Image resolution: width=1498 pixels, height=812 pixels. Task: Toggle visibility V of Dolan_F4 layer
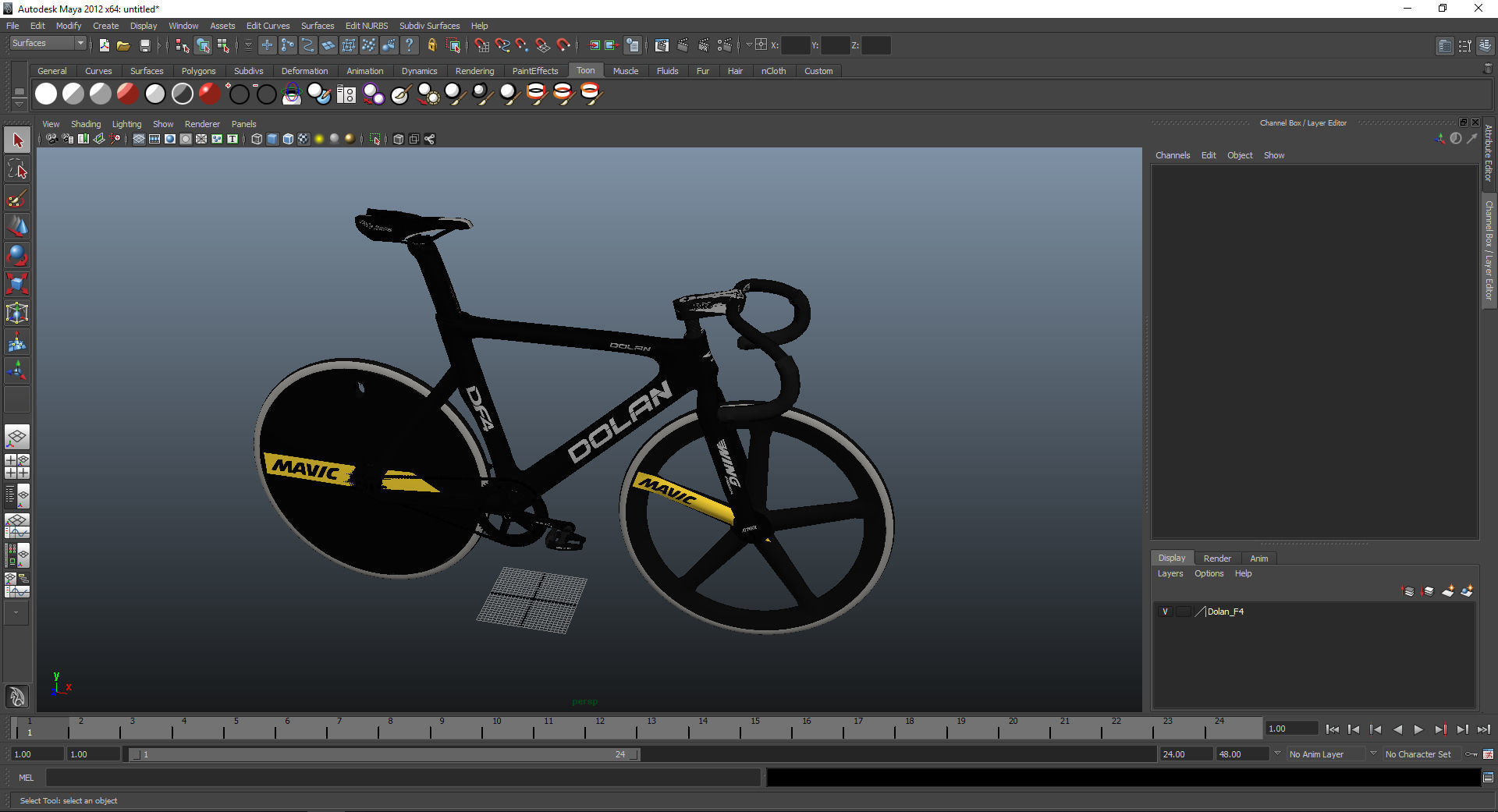1165,612
